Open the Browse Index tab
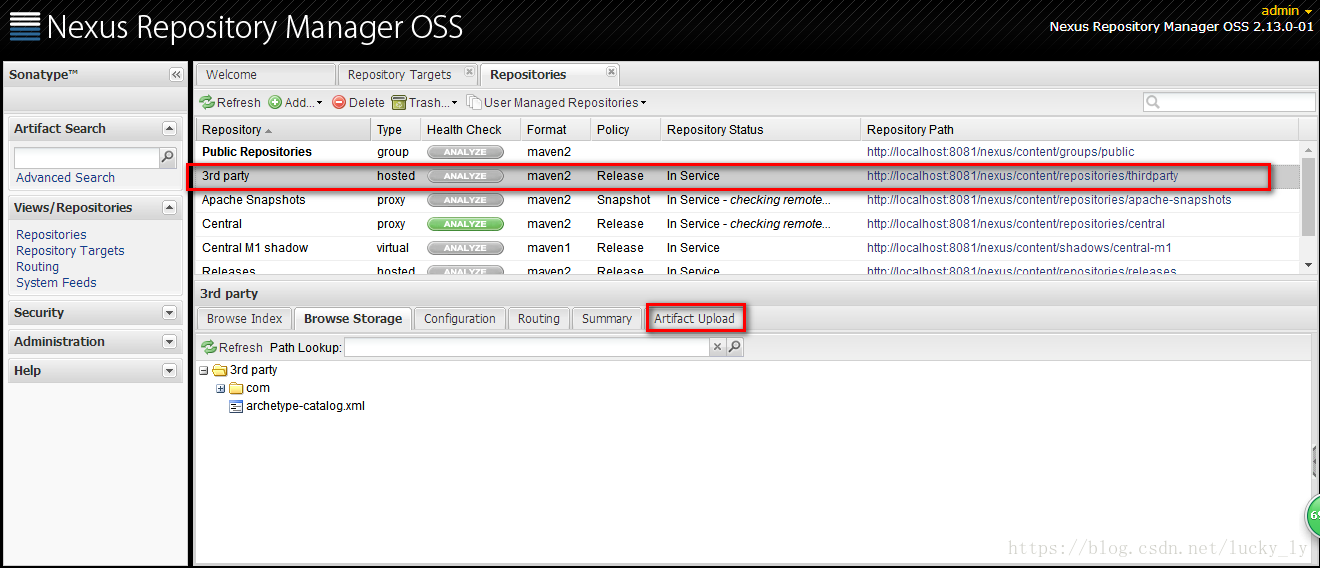Screen dimensions: 1320x568 244,319
